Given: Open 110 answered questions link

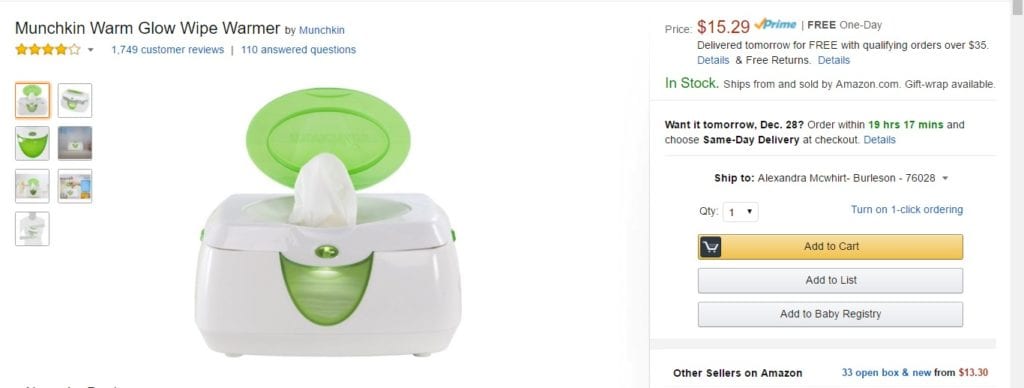Looking at the screenshot, I should 298,50.
